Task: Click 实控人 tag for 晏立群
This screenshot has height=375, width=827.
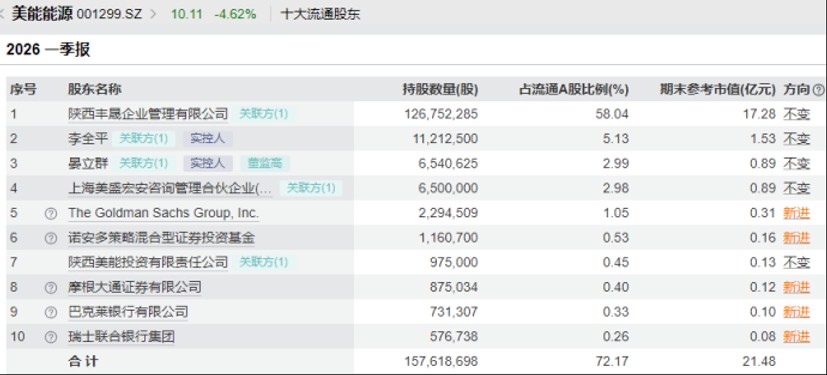Action: pos(208,164)
